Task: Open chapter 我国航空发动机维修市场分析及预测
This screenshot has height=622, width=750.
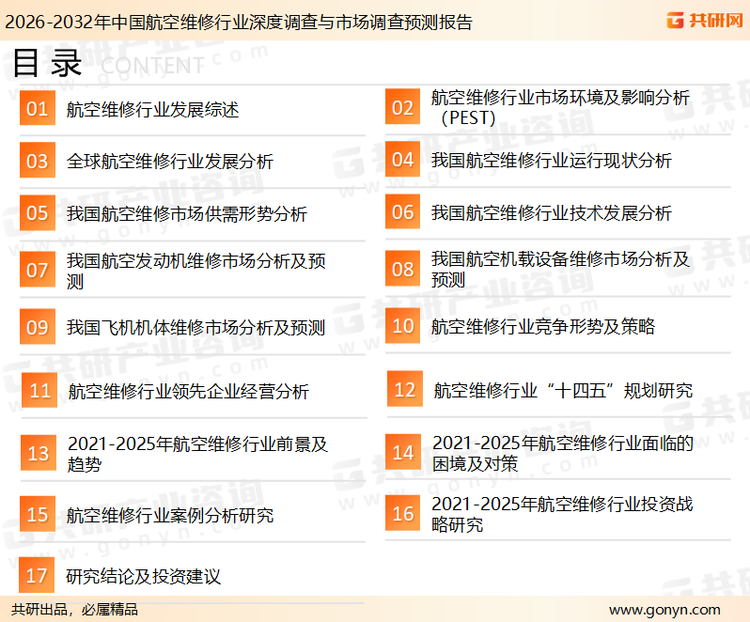Action: click(196, 271)
